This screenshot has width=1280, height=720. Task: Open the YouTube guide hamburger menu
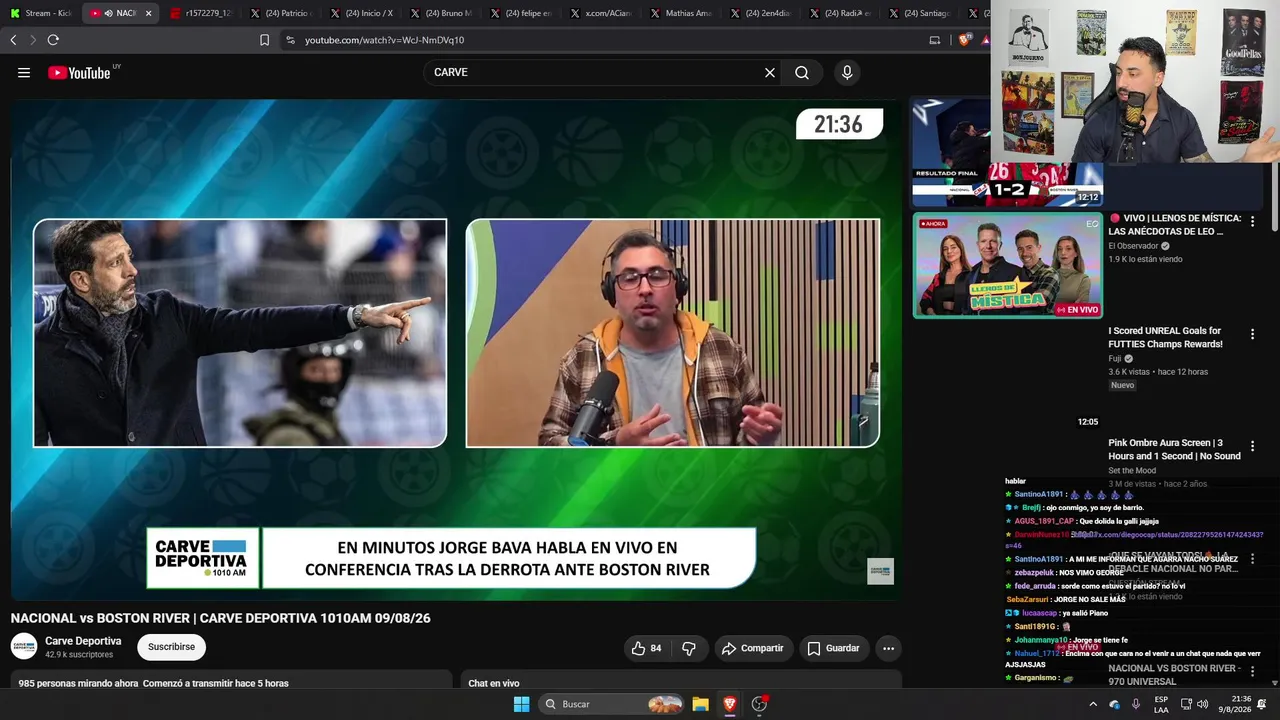click(x=24, y=72)
